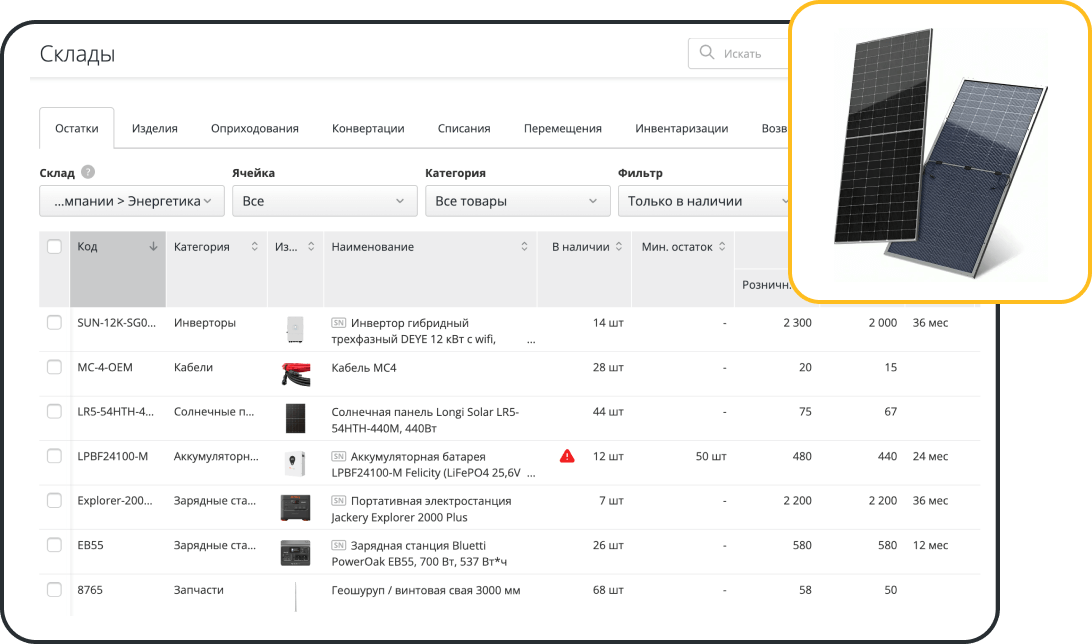The width and height of the screenshot is (1092, 644).
Task: Click sort chevrons on В наличии column
Action: pos(620,245)
